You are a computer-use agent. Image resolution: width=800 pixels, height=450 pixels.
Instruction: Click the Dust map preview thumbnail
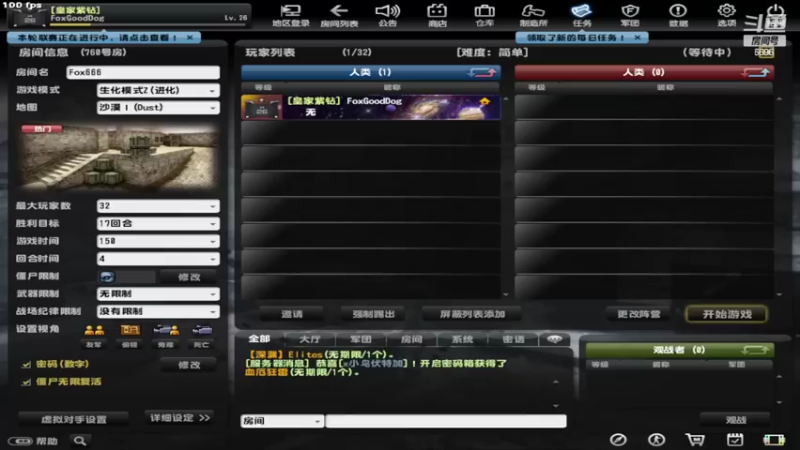tap(118, 157)
